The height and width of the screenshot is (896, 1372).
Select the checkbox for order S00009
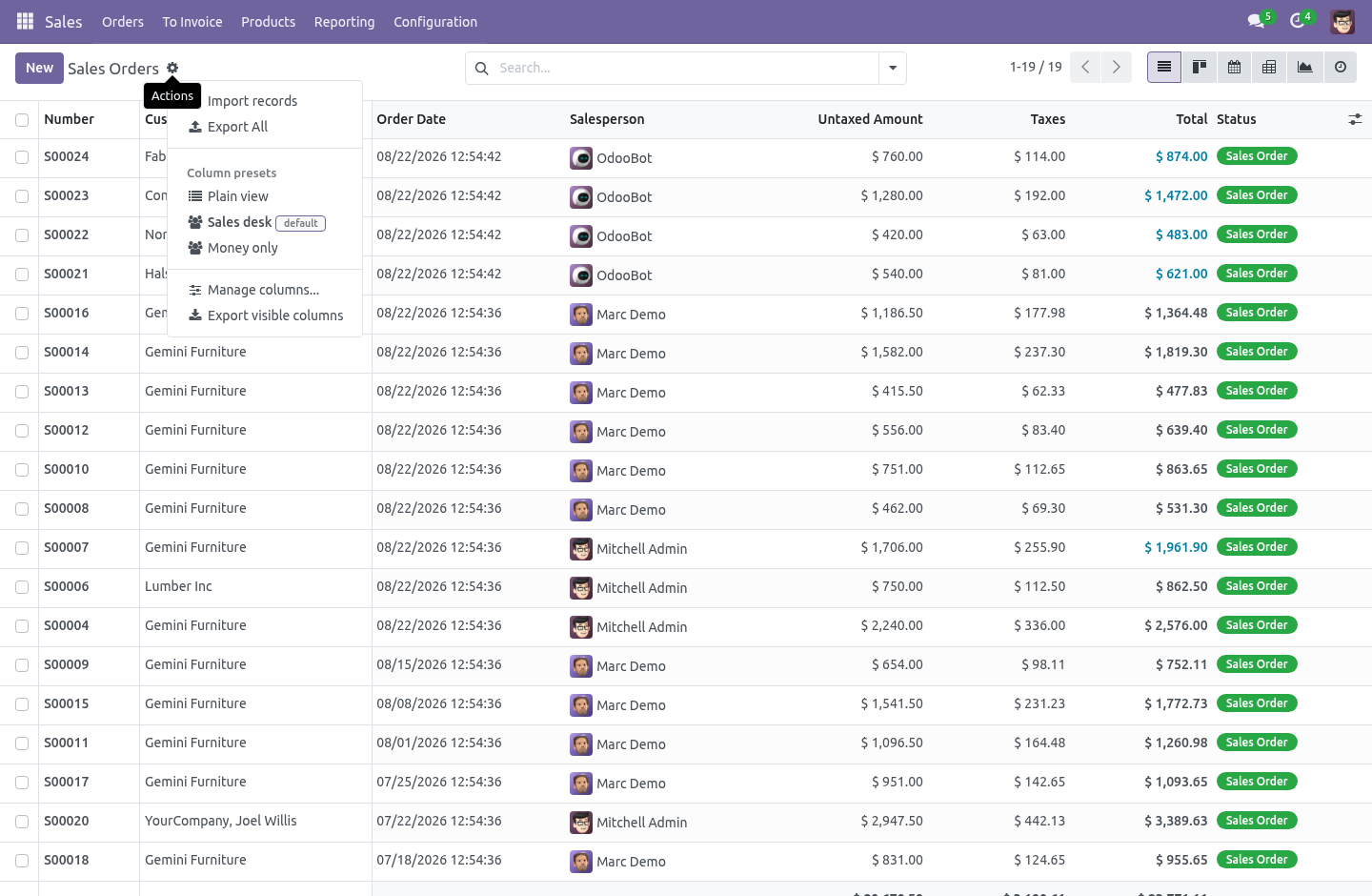(22, 665)
